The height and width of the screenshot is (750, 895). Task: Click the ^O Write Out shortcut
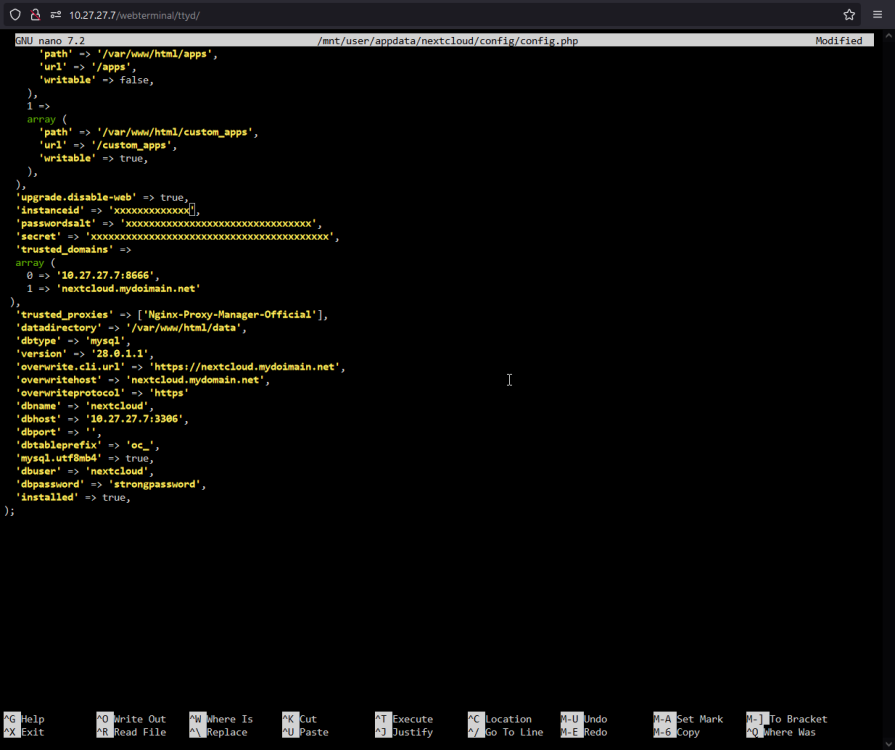pyautogui.click(x=131, y=719)
